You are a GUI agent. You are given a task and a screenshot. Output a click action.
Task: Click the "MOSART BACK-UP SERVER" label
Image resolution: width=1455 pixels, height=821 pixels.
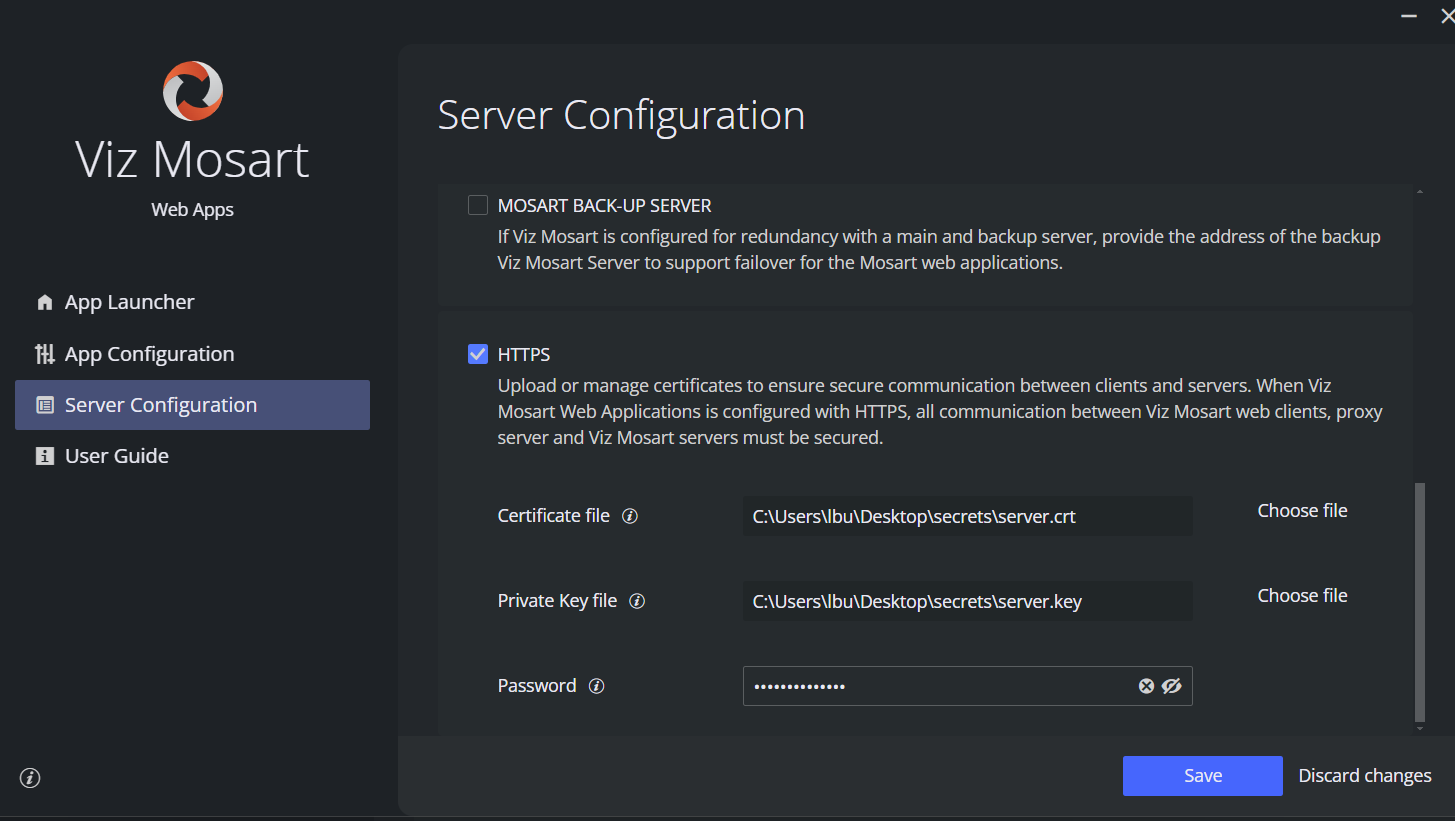(x=605, y=206)
